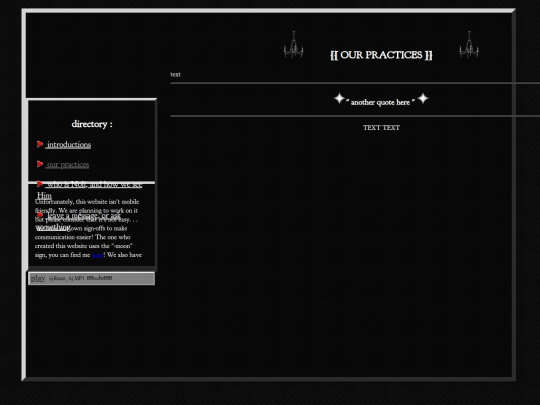Open the our practices directory link
This screenshot has height=405, width=540.
(67, 165)
